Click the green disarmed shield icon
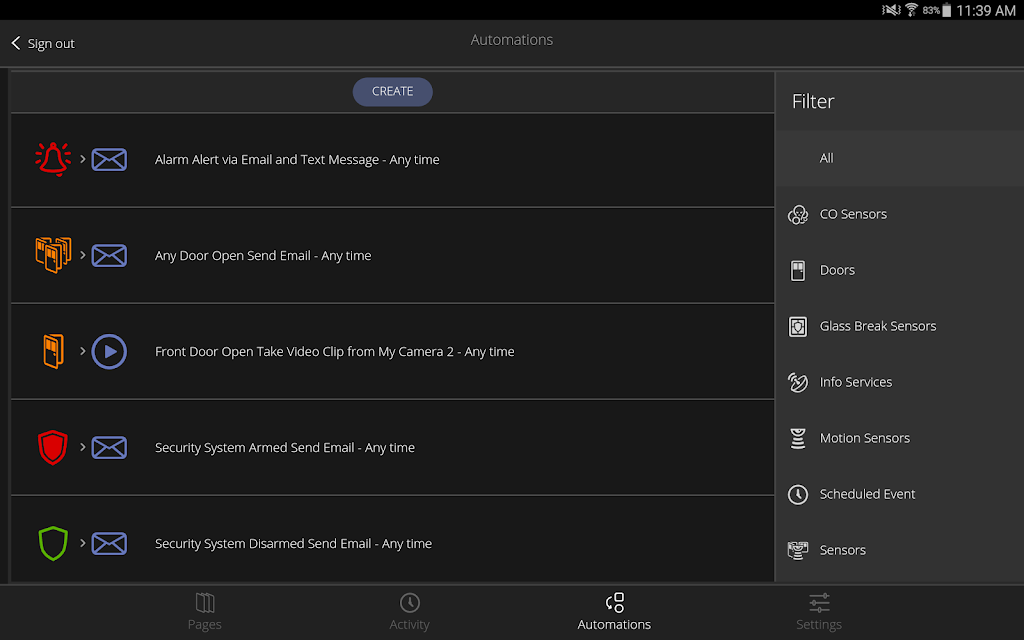The height and width of the screenshot is (640, 1024). pos(53,543)
